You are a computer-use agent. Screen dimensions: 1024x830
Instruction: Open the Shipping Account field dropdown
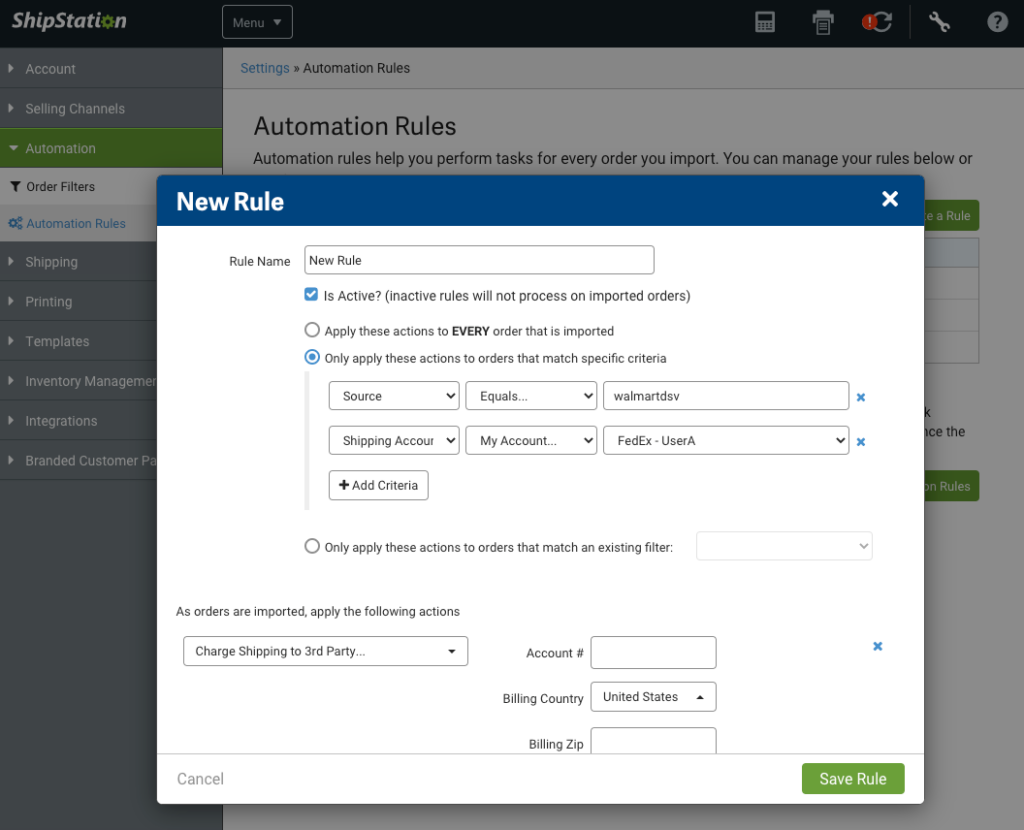click(x=394, y=441)
